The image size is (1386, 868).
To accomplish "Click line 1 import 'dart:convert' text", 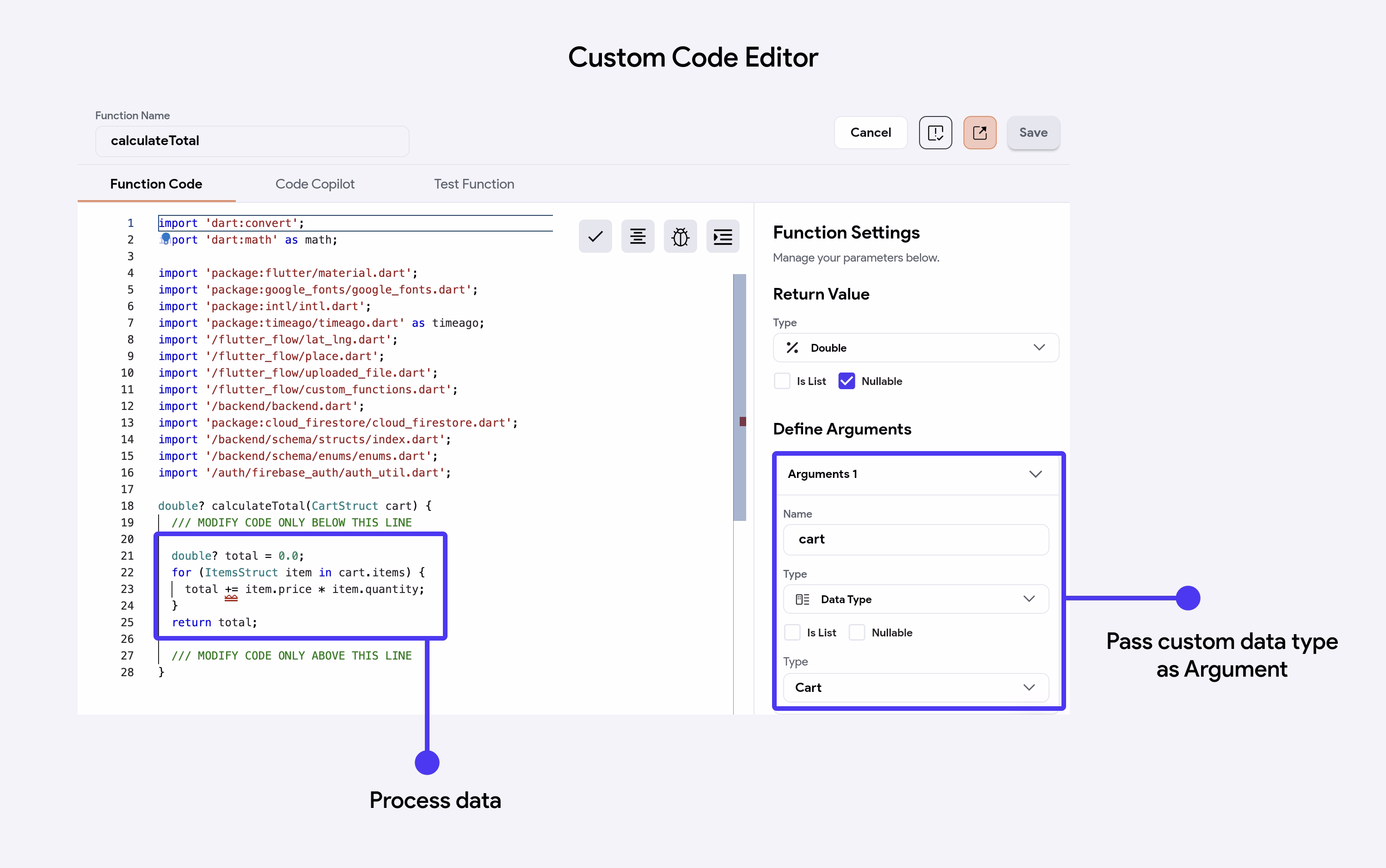I will (x=231, y=223).
